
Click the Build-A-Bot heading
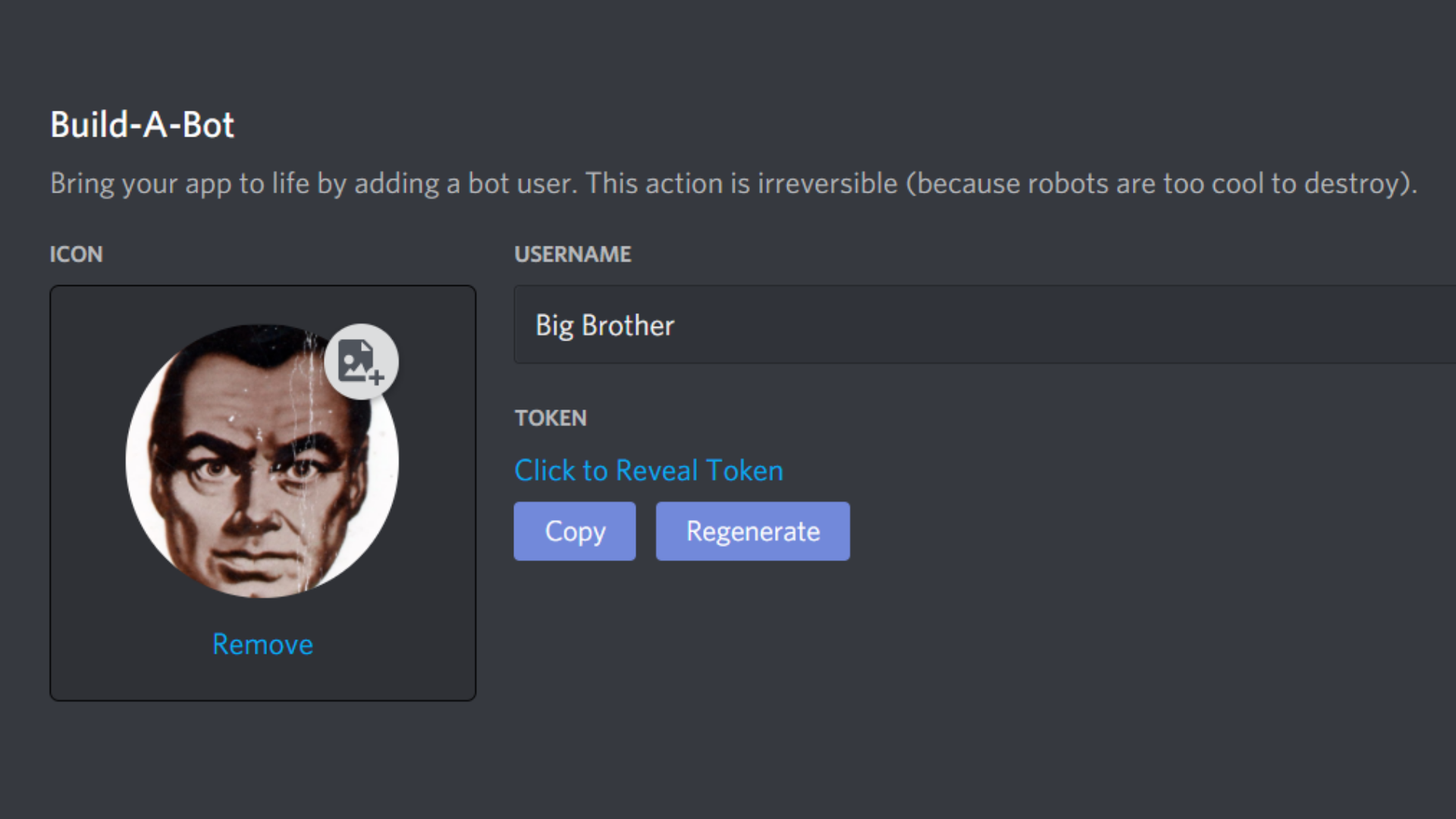(142, 125)
